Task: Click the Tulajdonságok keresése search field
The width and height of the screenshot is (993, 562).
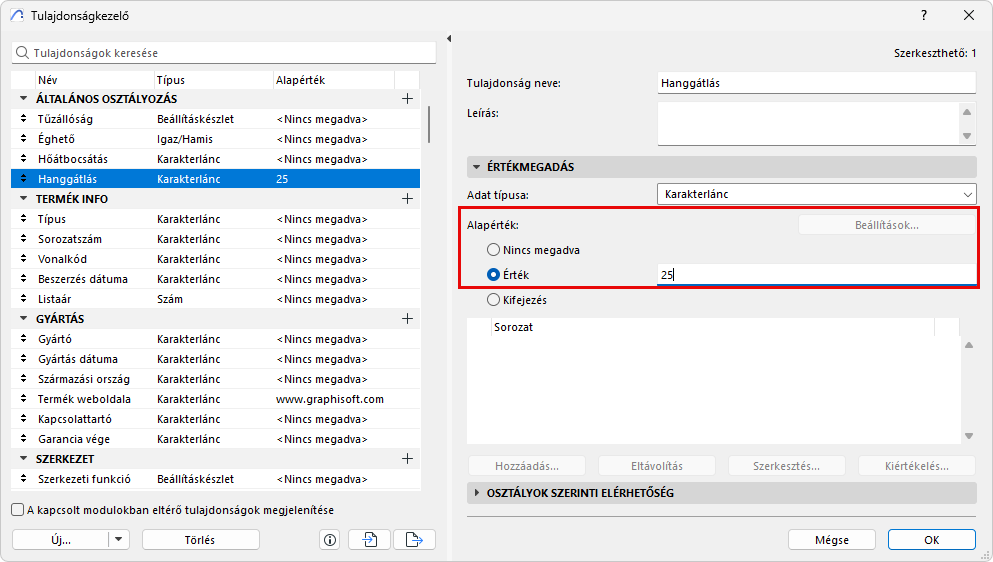Action: (224, 53)
